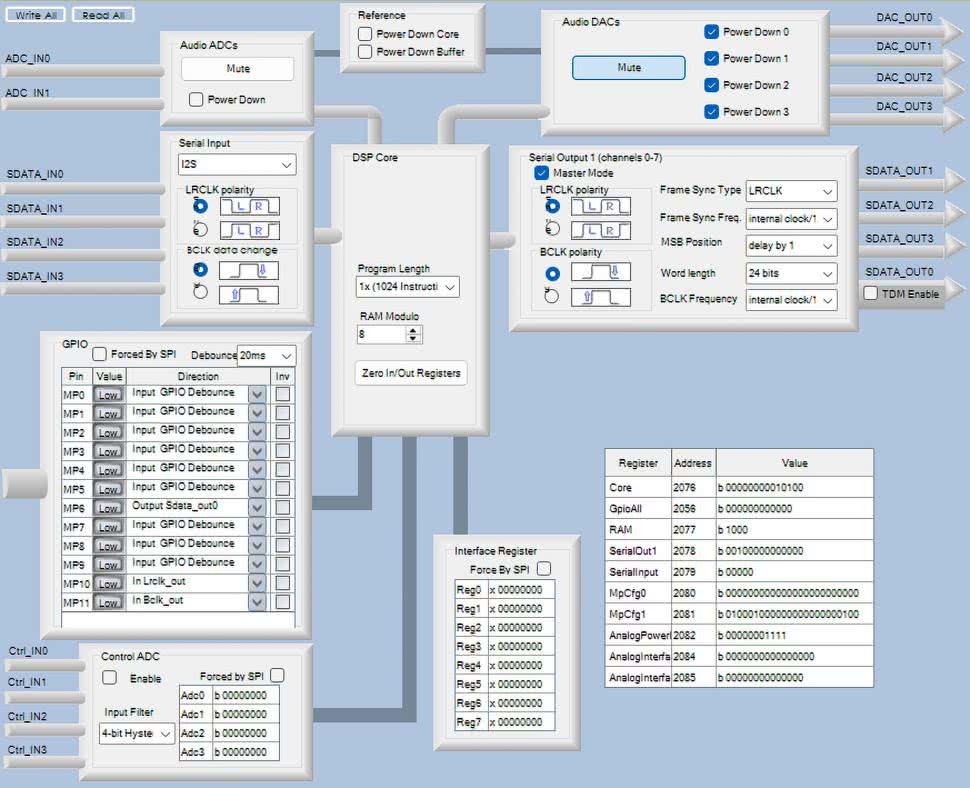Click Zero In/Out Registers button
This screenshot has width=970, height=788.
pyautogui.click(x=411, y=373)
